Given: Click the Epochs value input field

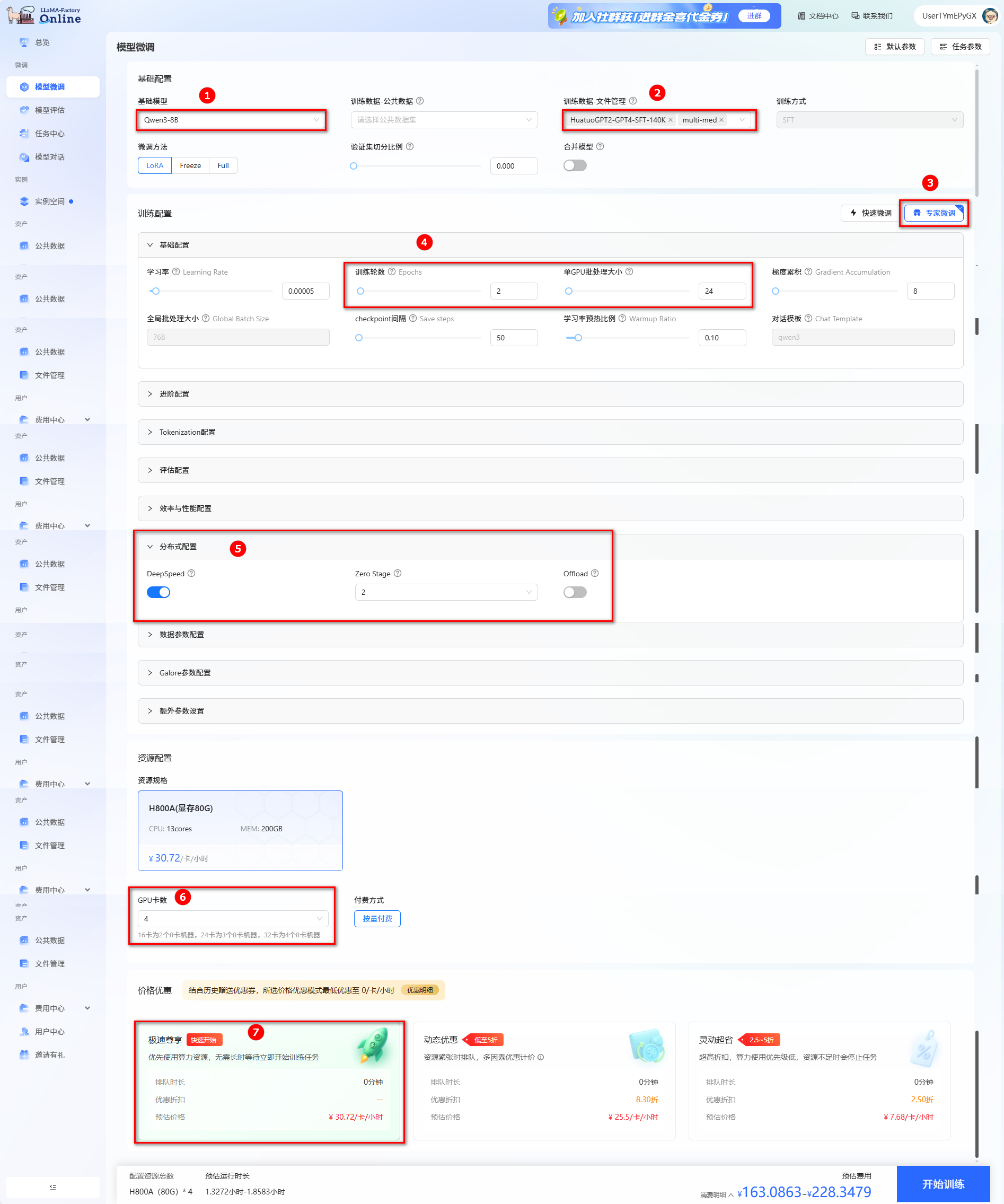Looking at the screenshot, I should coord(514,291).
